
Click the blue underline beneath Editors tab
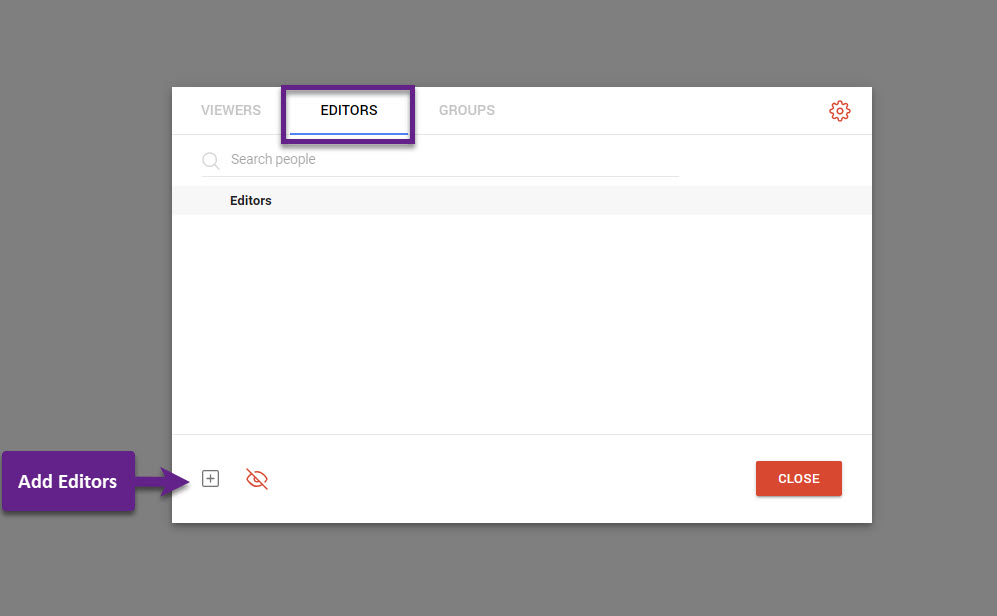pyautogui.click(x=349, y=133)
